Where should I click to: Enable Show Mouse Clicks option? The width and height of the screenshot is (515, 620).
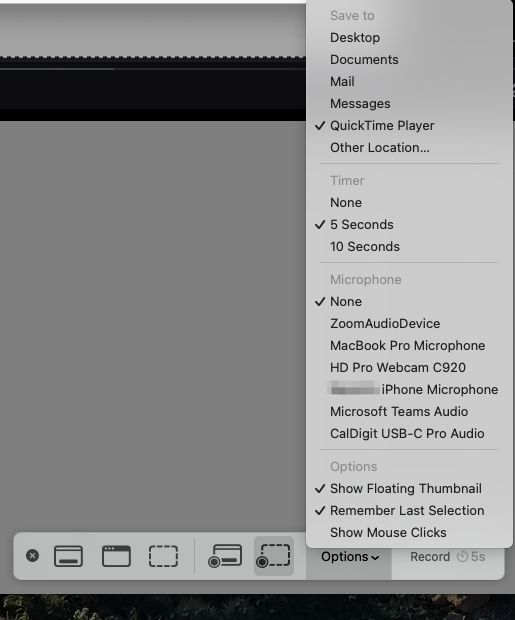click(x=409, y=533)
